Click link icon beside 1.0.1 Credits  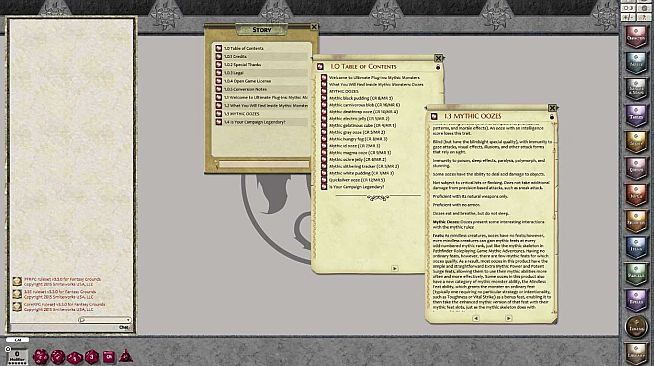[219, 56]
